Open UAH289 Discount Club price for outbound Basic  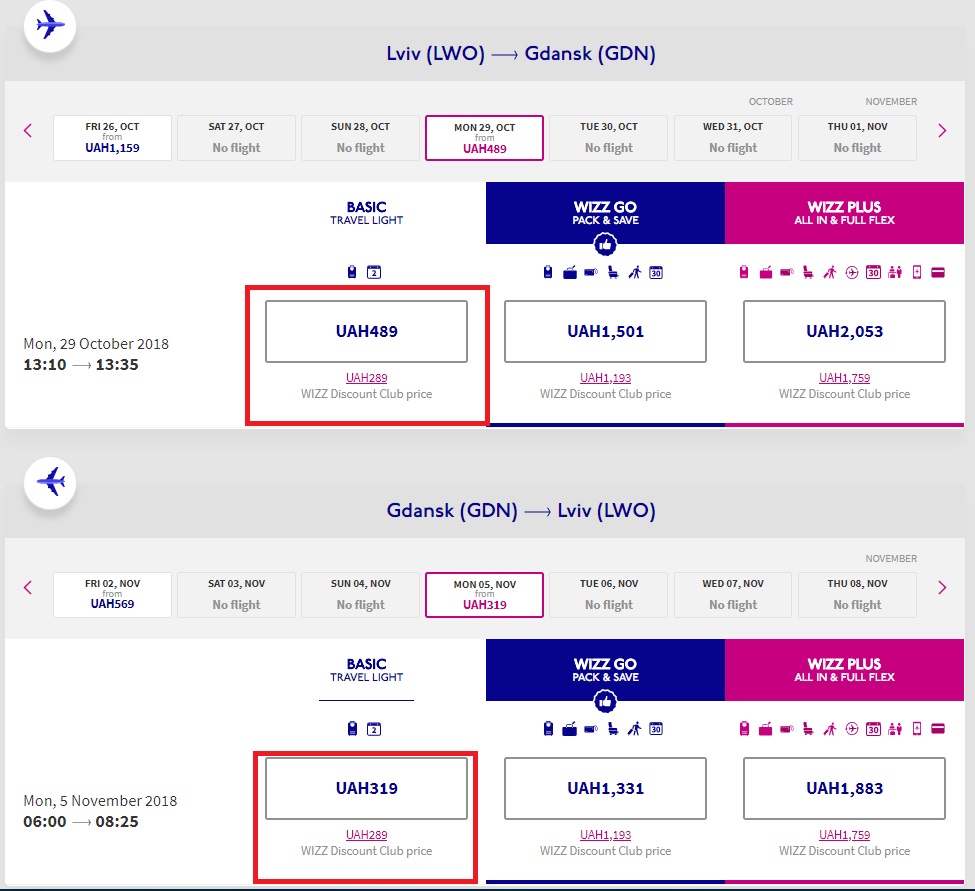(x=366, y=378)
